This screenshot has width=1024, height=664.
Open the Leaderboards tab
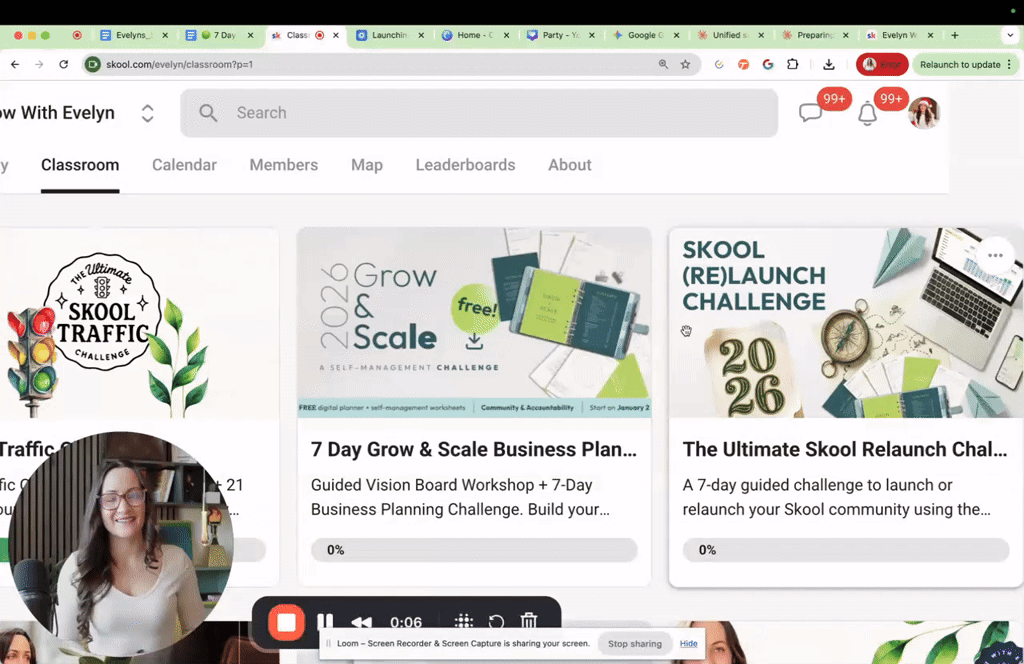click(465, 165)
